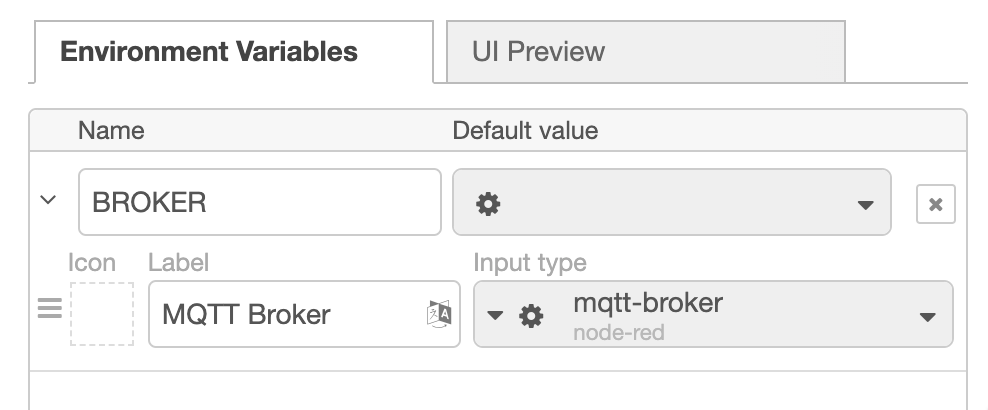
Task: Click the Default value column header
Action: click(525, 131)
